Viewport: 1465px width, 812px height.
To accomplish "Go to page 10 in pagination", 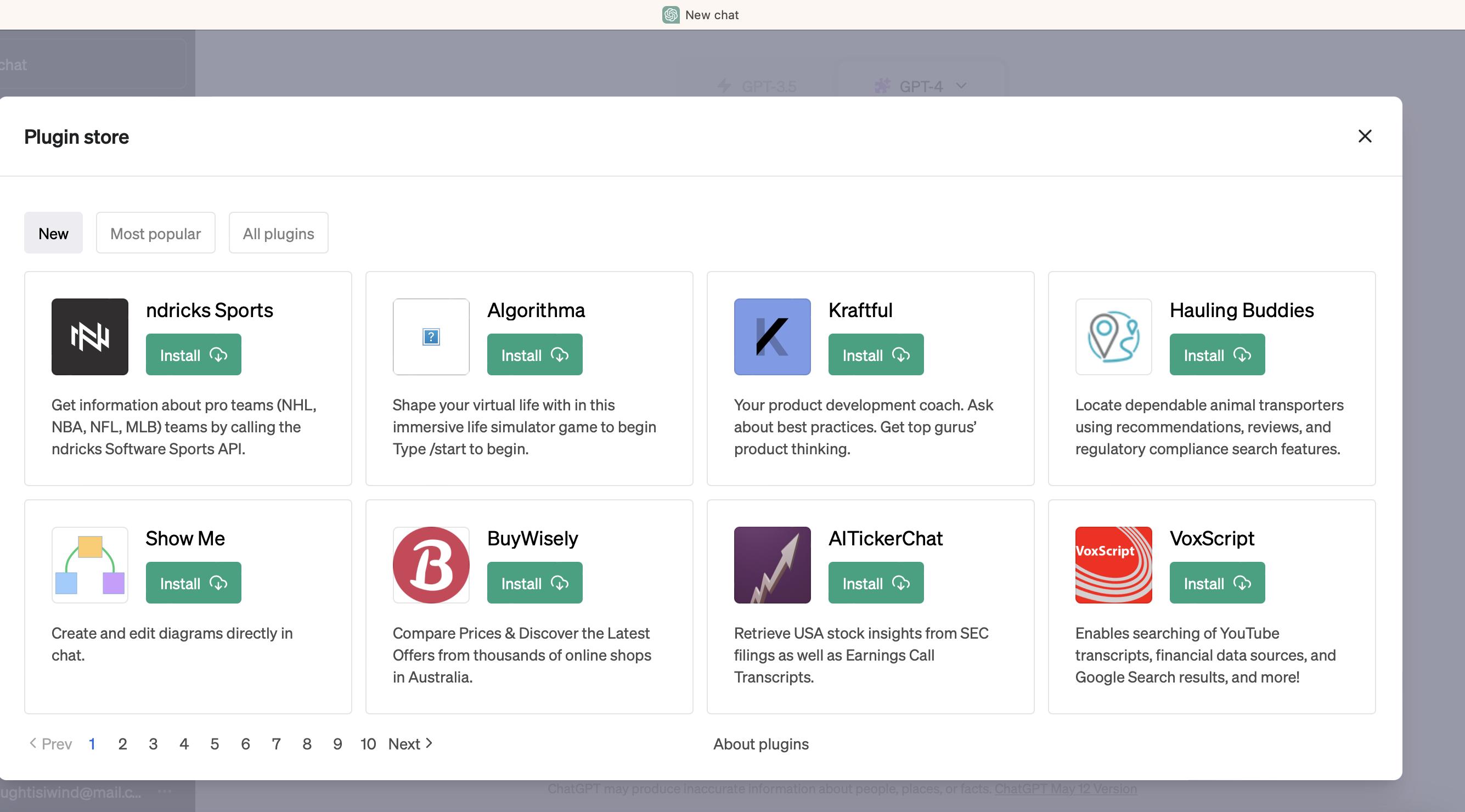I will pyautogui.click(x=368, y=744).
